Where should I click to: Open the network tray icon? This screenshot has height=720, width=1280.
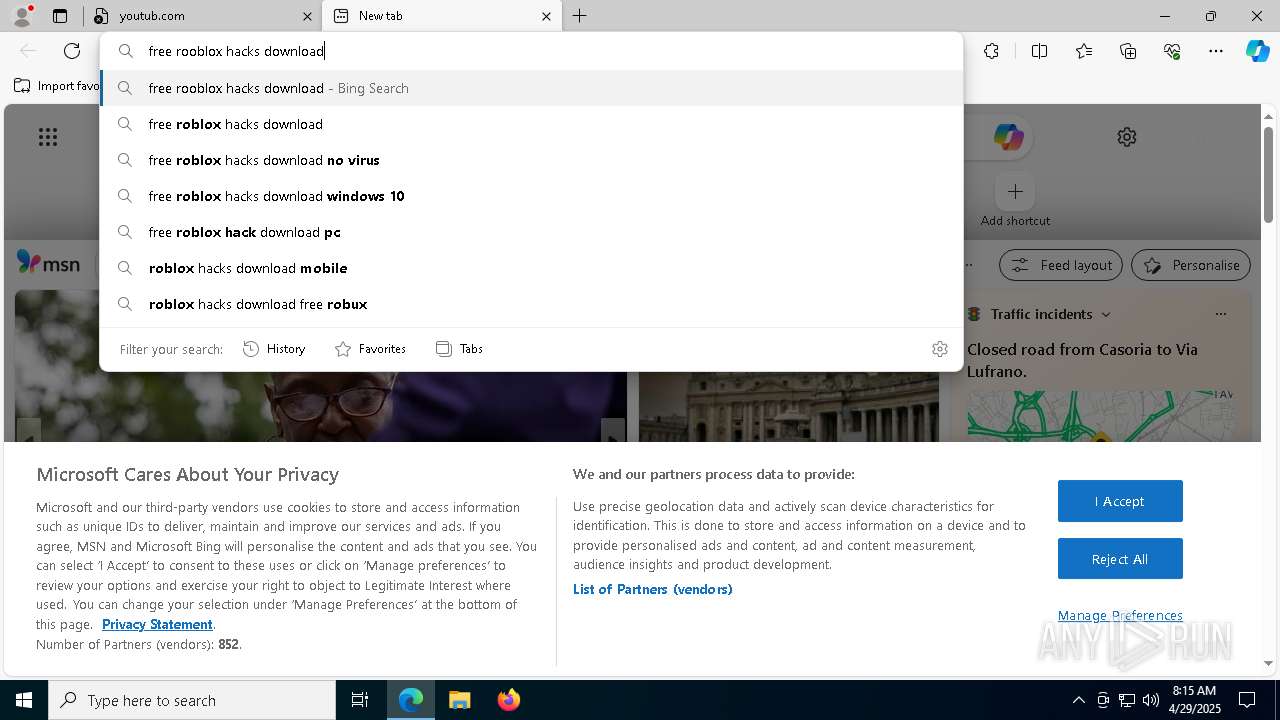[1127, 700]
